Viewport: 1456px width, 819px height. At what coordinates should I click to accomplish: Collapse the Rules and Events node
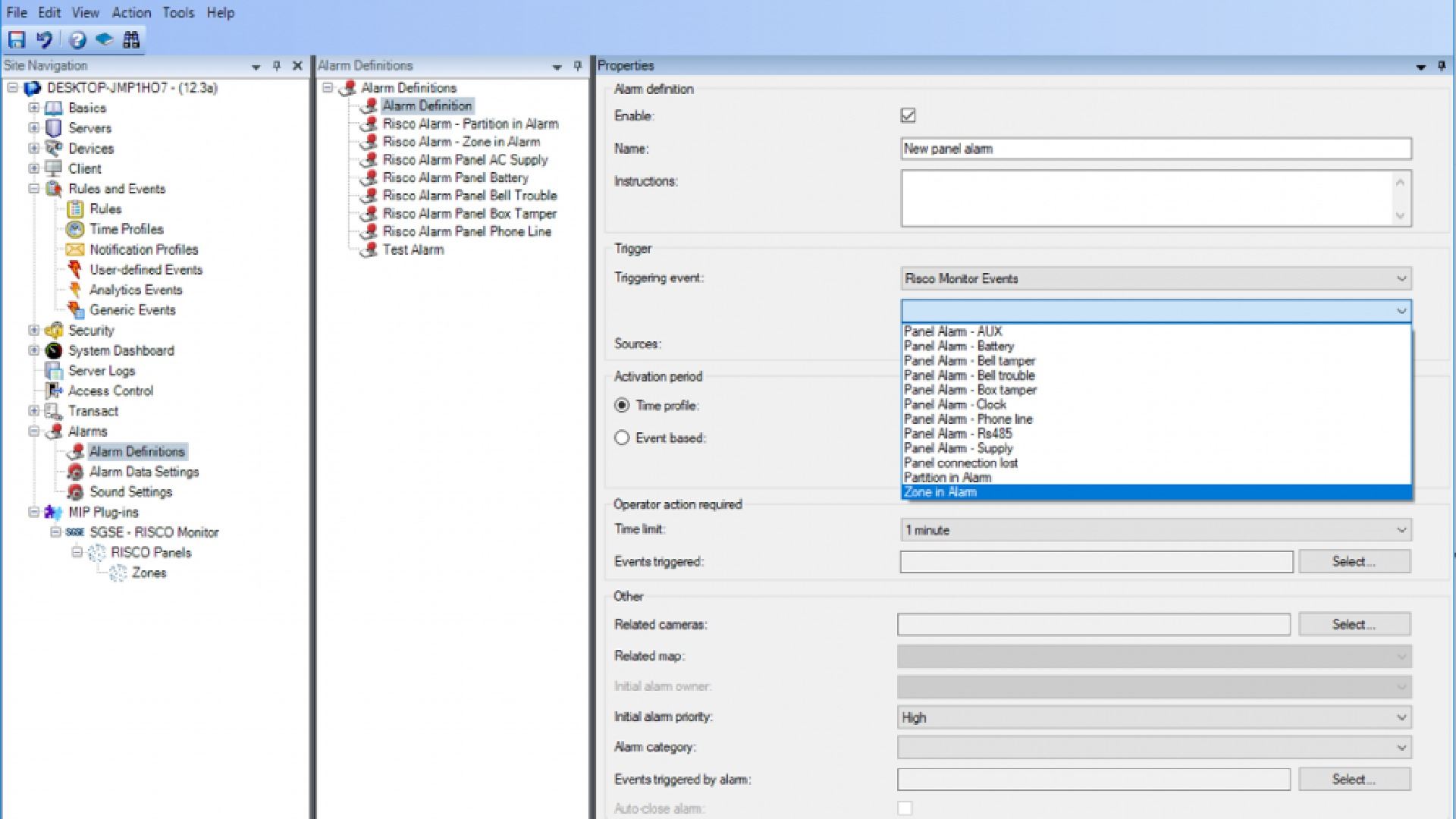click(34, 189)
